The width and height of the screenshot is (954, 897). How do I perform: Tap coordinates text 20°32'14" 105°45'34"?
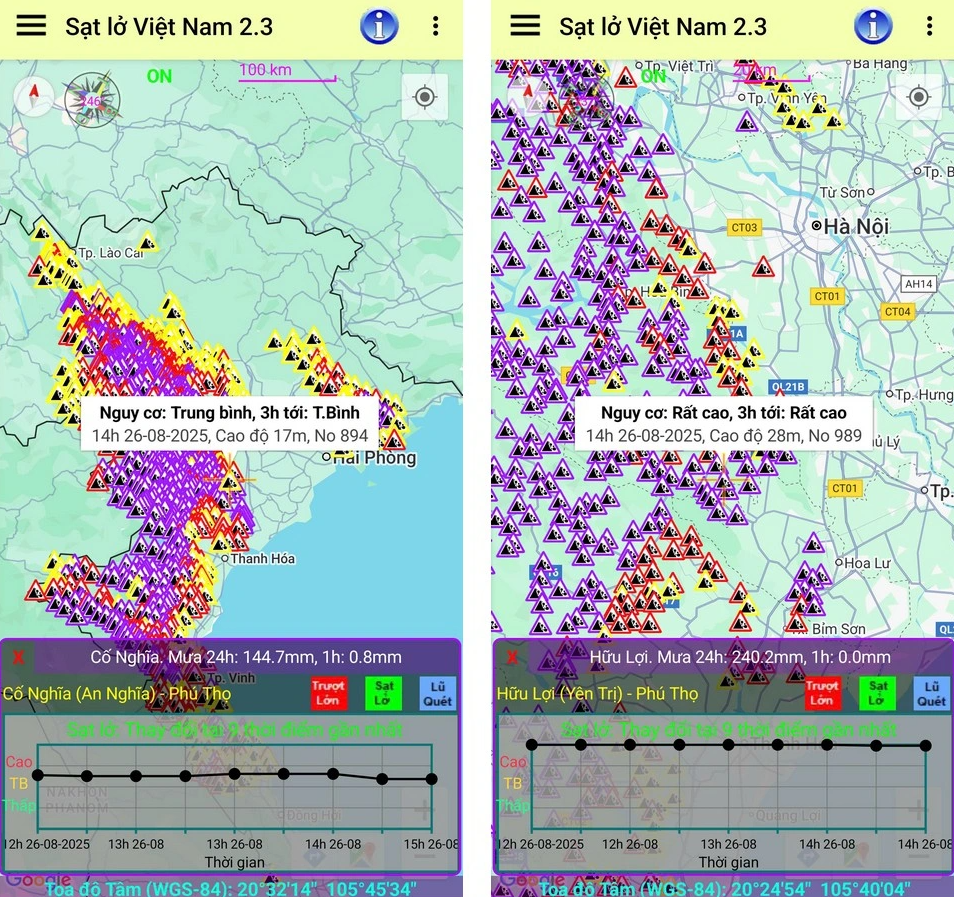pos(327,888)
